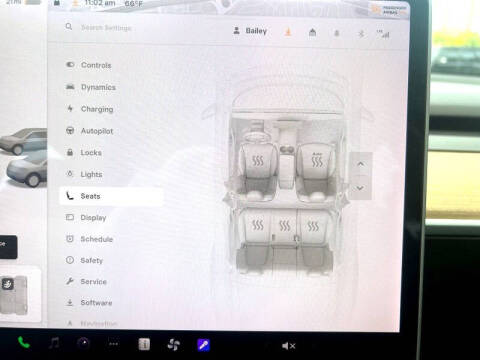Open the music app icon
This screenshot has width=480, height=360.
coord(54,343)
